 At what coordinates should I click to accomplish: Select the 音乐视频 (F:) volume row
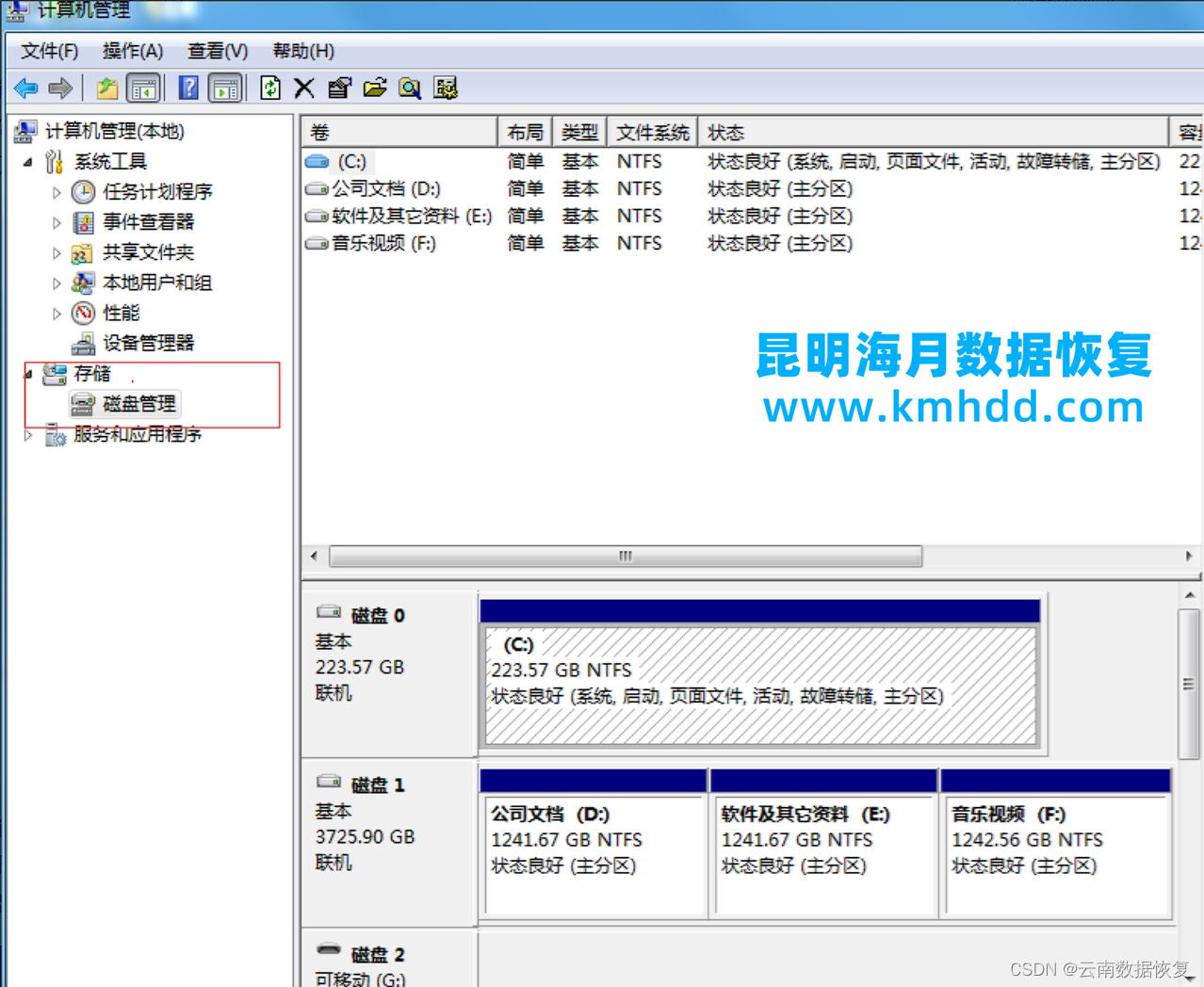coord(752,244)
